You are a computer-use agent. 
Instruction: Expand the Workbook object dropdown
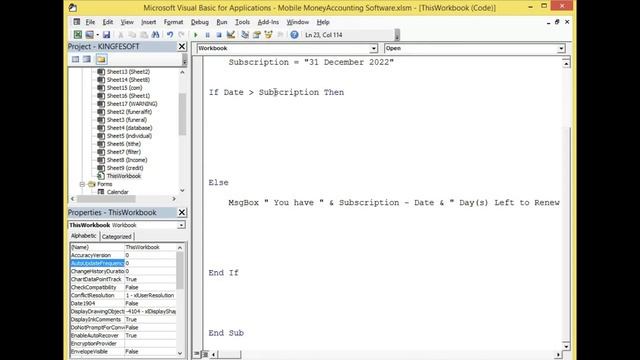[x=373, y=49]
